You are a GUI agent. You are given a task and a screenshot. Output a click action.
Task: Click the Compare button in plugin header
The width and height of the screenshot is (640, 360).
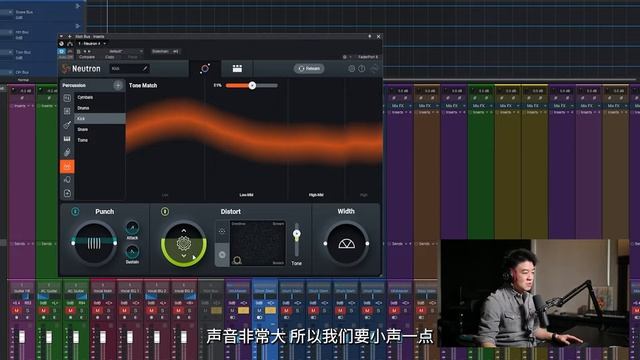click(x=87, y=57)
